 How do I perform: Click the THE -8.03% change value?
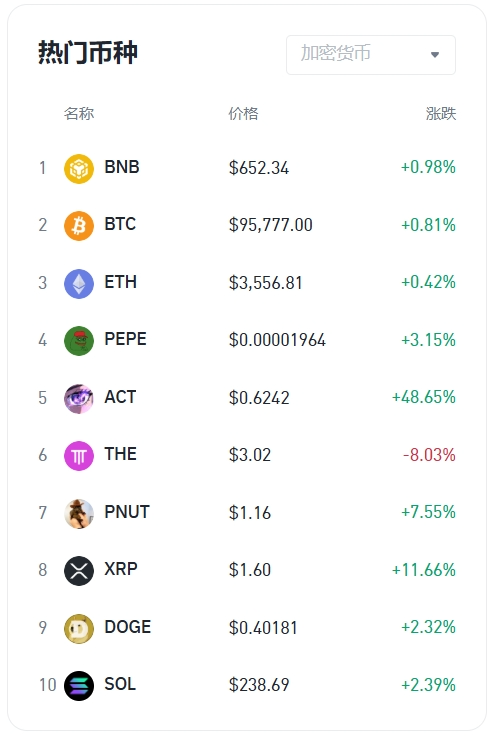(x=429, y=455)
